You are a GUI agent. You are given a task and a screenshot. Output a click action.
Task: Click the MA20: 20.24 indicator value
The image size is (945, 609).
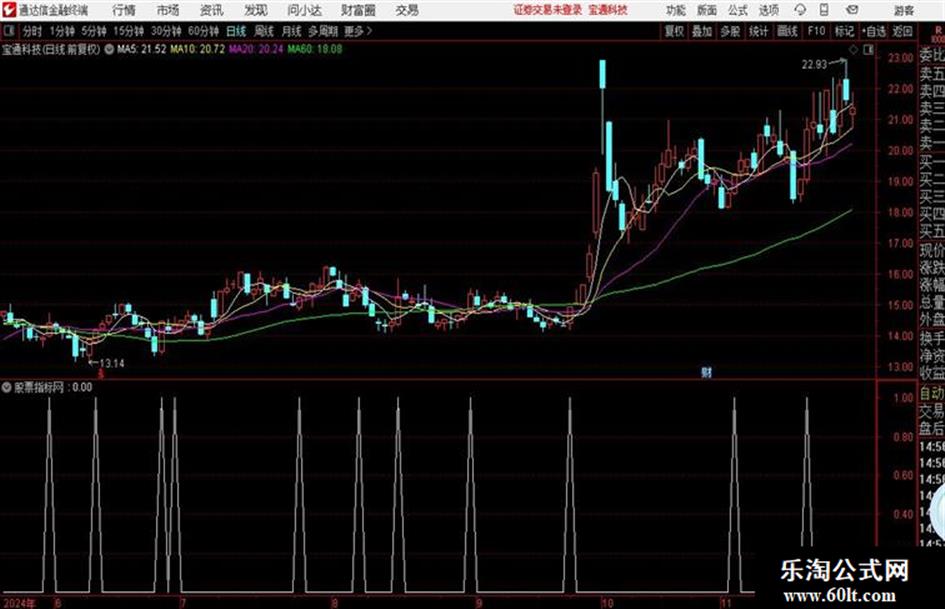[x=256, y=49]
